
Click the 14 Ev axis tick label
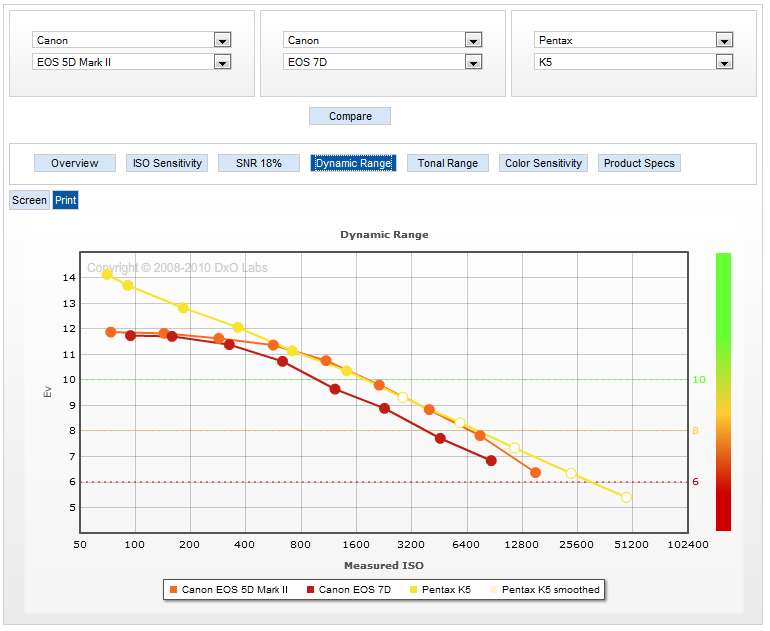pyautogui.click(x=69, y=277)
